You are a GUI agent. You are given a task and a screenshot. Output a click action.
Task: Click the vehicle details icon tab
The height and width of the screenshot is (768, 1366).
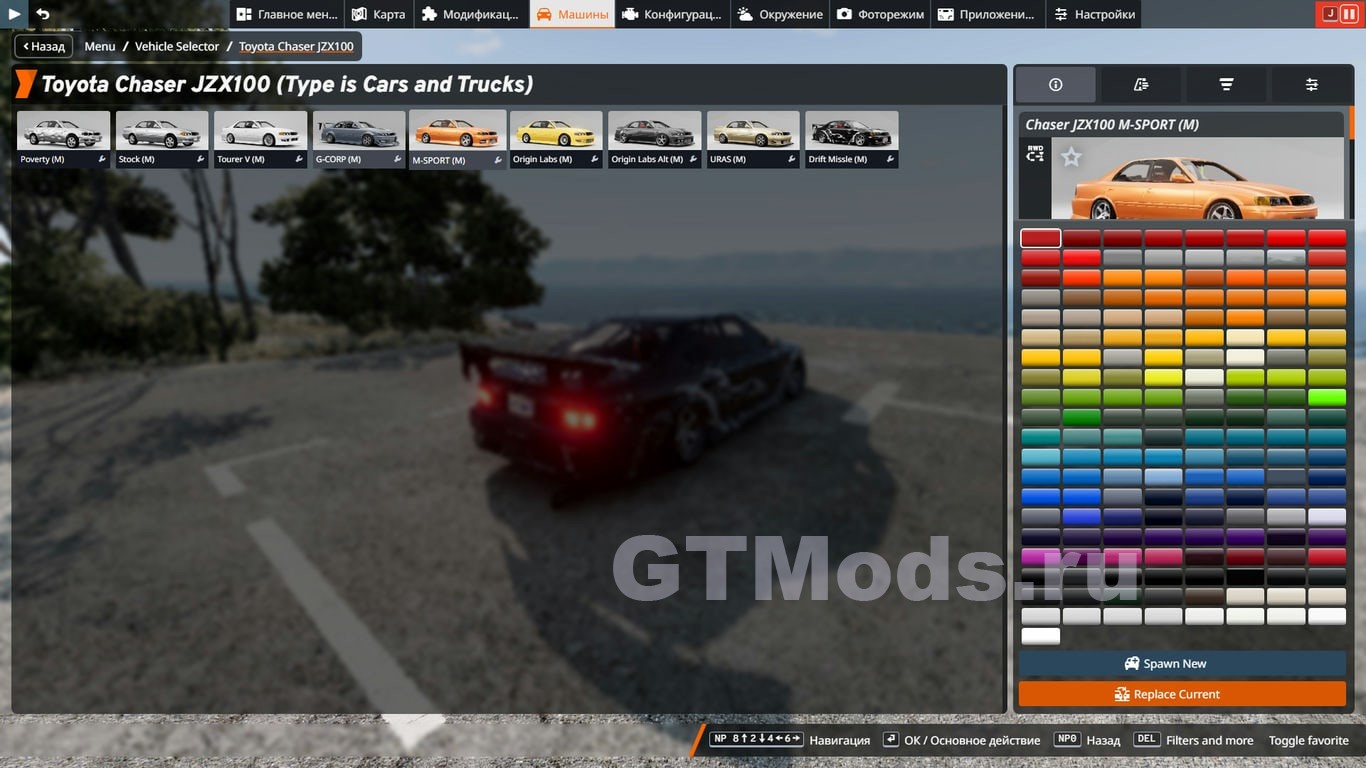click(1141, 85)
